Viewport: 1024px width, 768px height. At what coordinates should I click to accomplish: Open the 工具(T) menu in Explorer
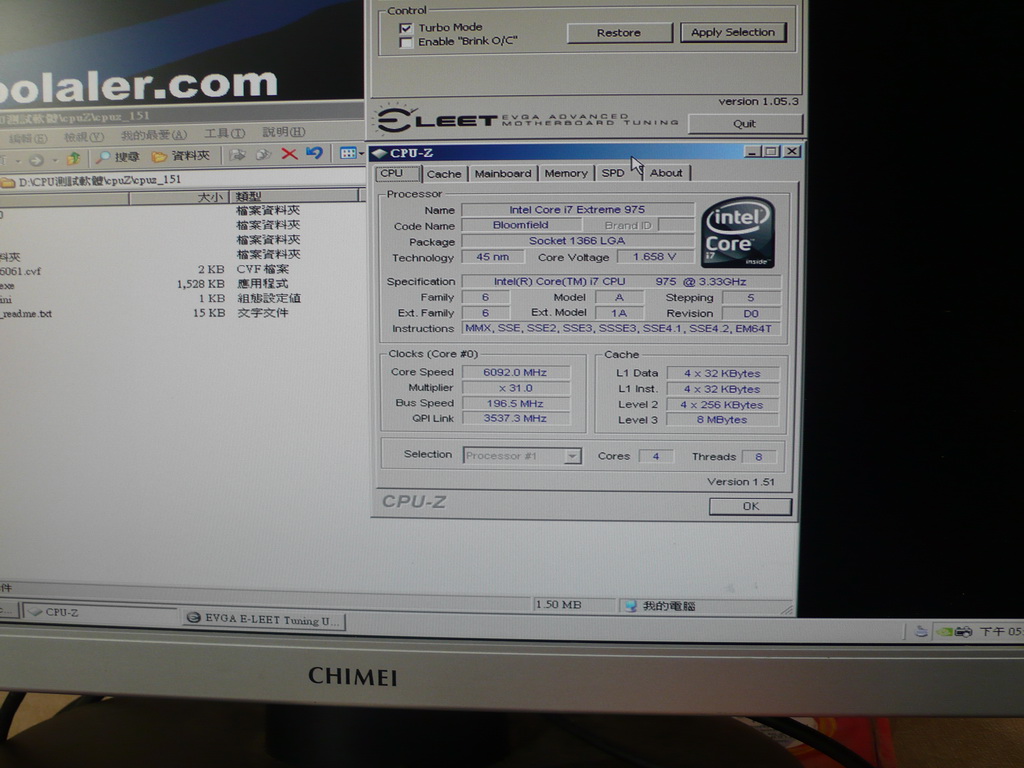(225, 133)
